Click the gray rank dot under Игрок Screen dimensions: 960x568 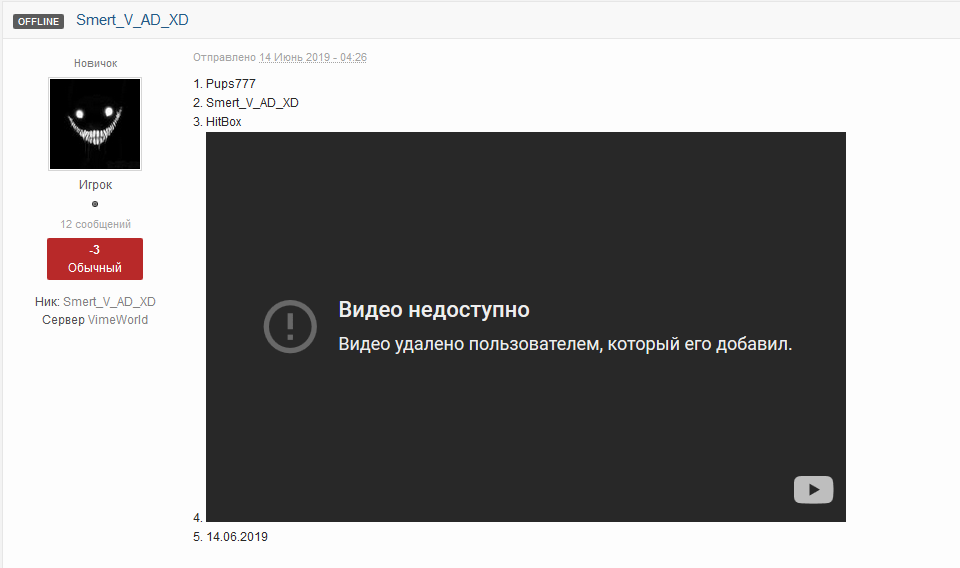[x=95, y=204]
